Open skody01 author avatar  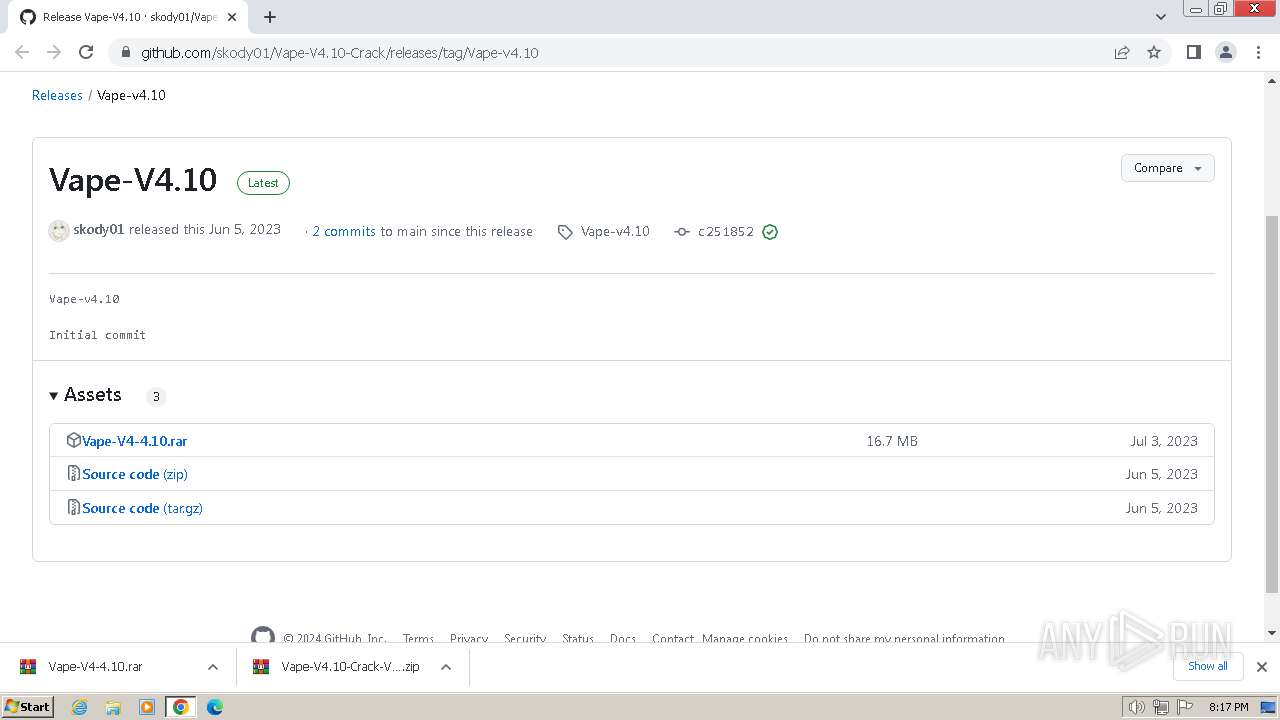pos(59,231)
